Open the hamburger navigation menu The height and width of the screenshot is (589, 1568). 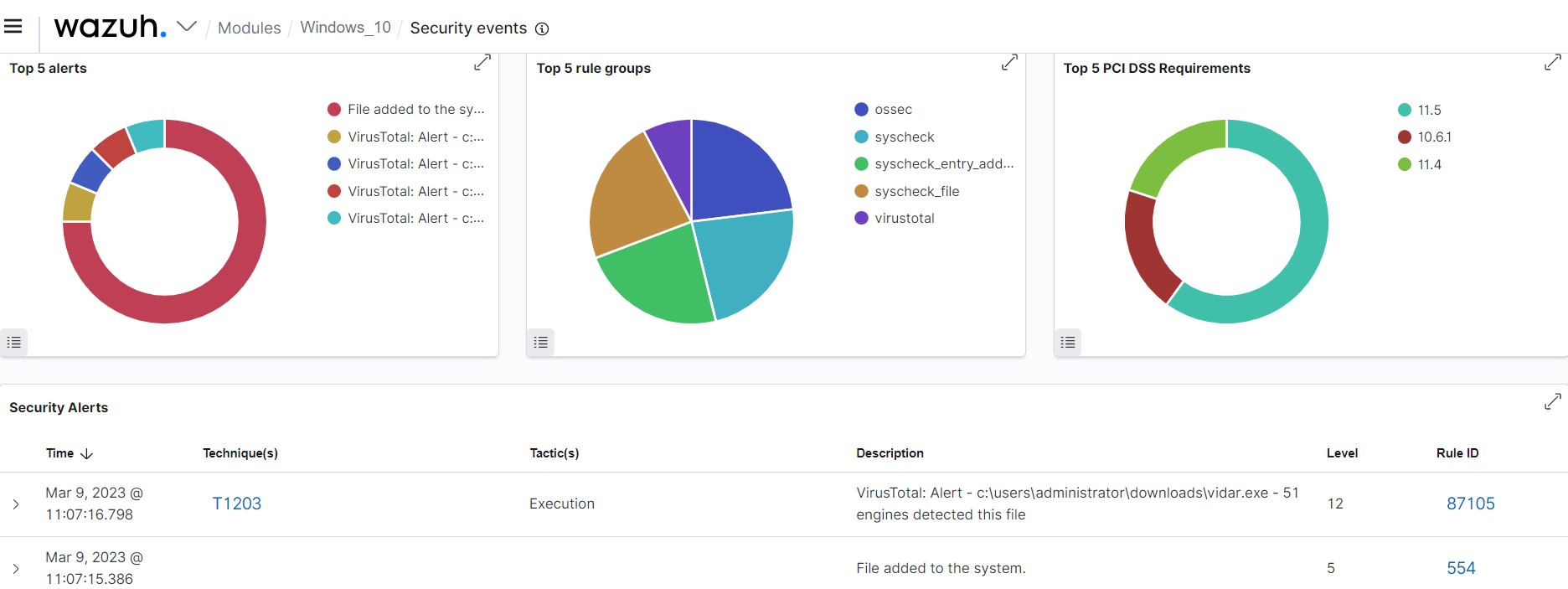tap(13, 27)
